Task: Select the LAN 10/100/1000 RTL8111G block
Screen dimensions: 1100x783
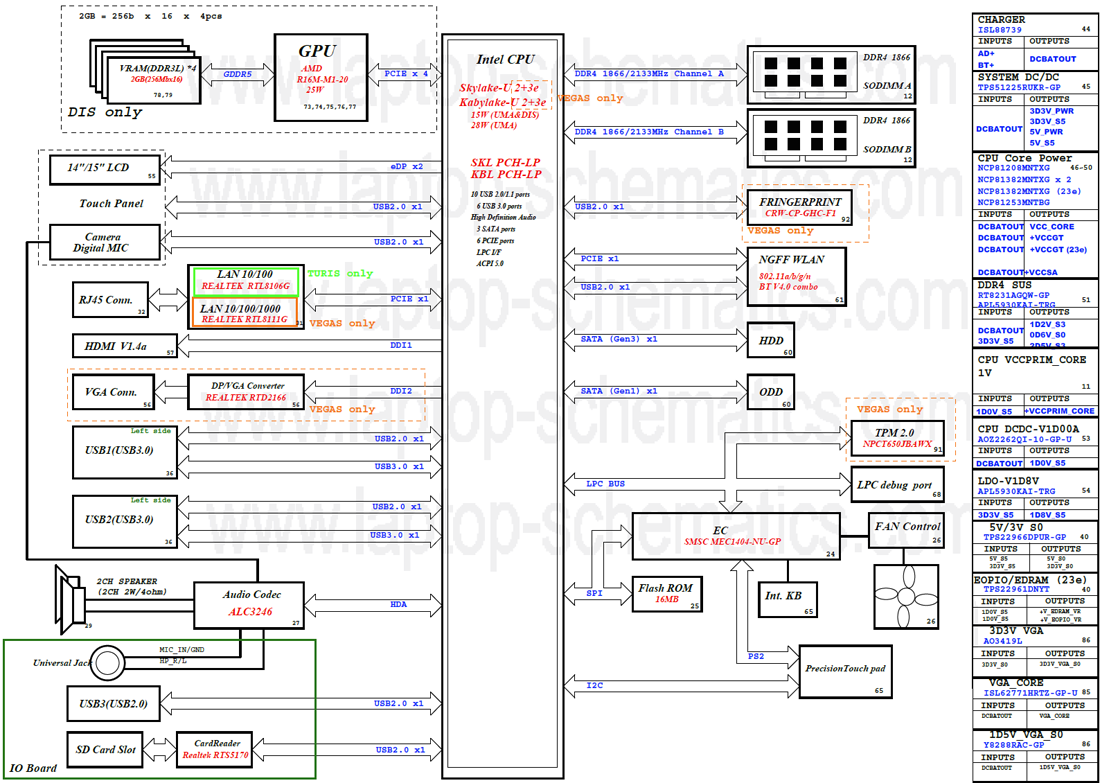Action: (246, 313)
